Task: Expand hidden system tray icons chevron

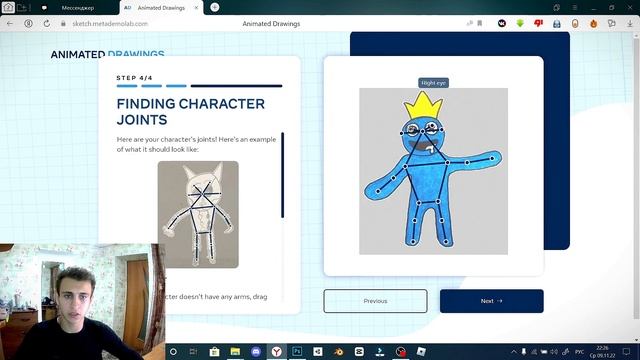Action: (x=514, y=351)
